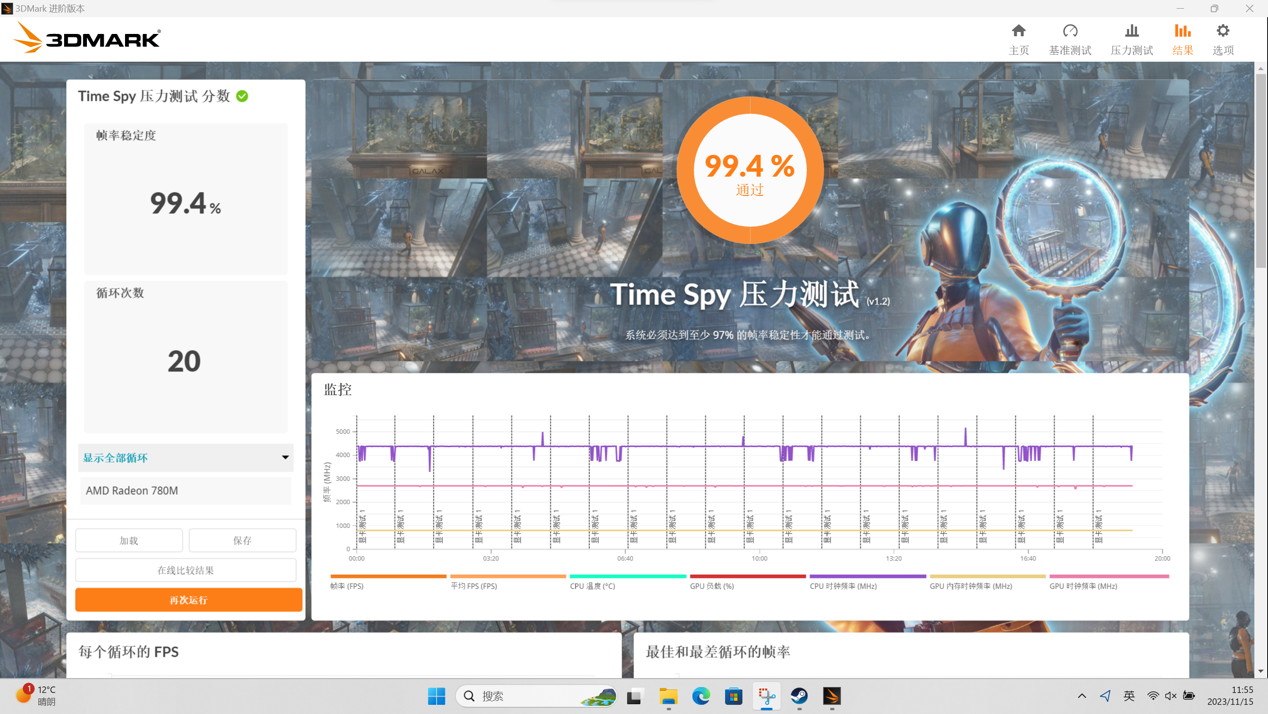
Task: Toggle the 平均 FPS legend color bar
Action: pos(508,576)
